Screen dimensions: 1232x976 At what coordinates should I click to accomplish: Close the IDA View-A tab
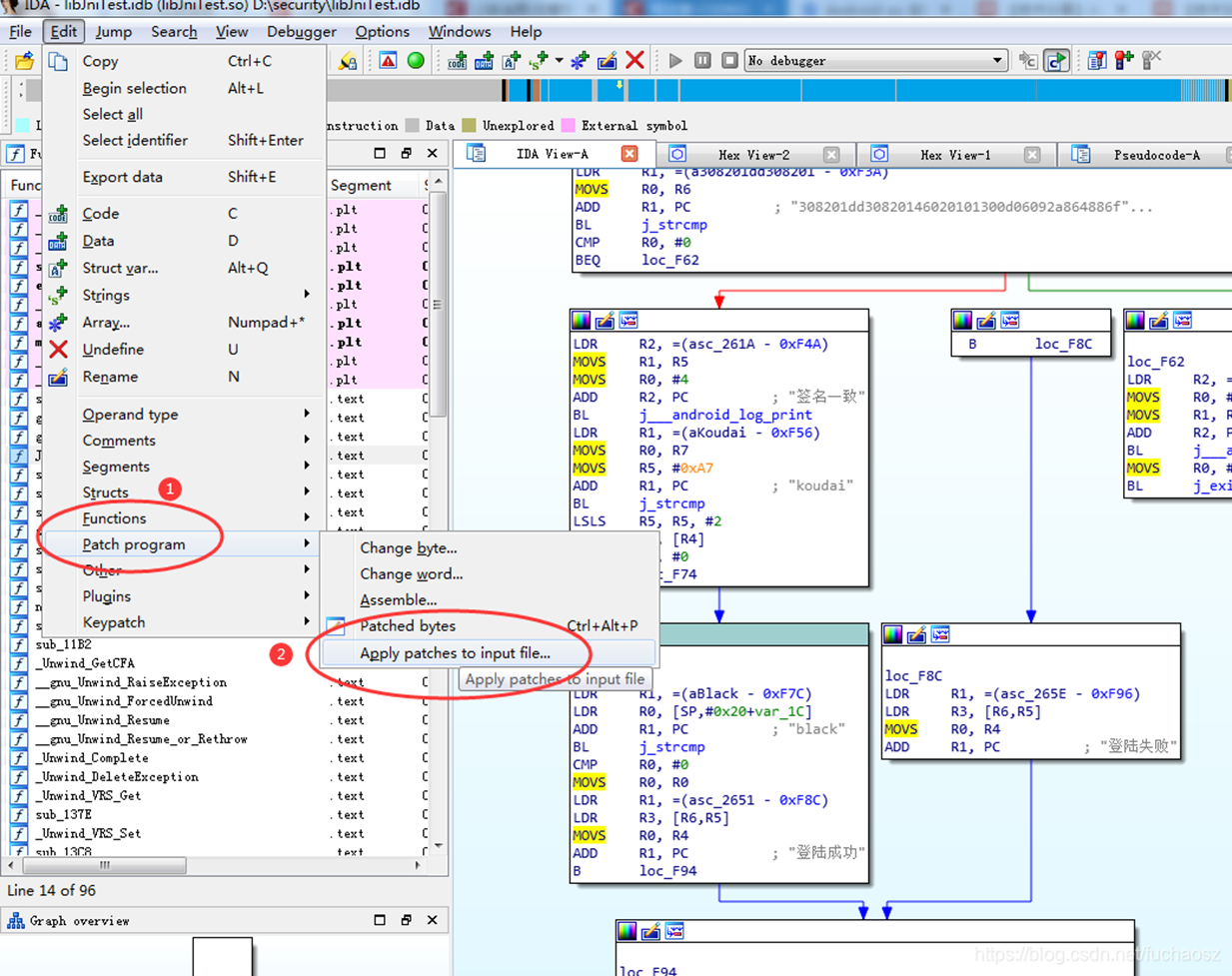629,154
